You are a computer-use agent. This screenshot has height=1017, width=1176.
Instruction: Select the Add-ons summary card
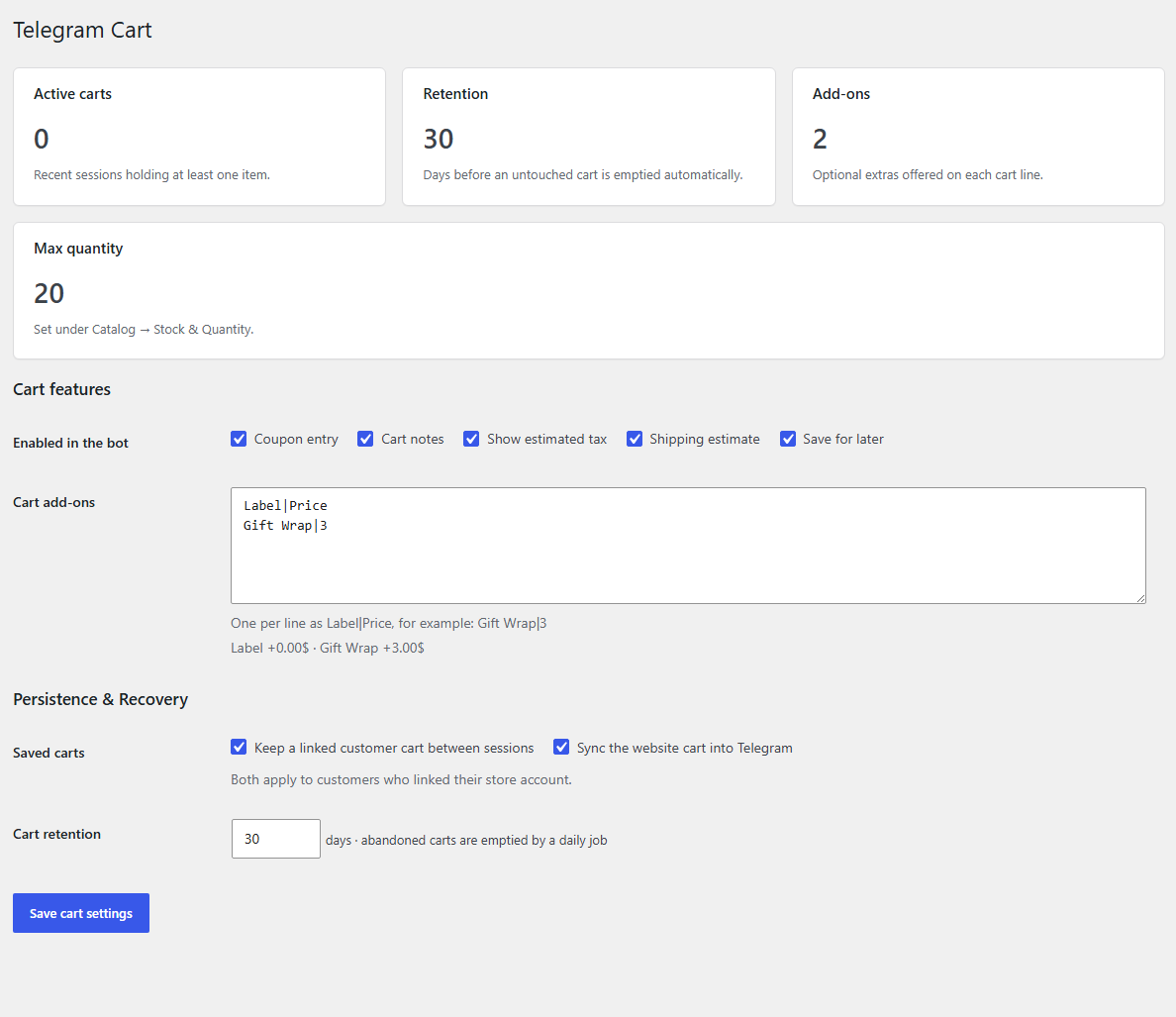point(978,137)
